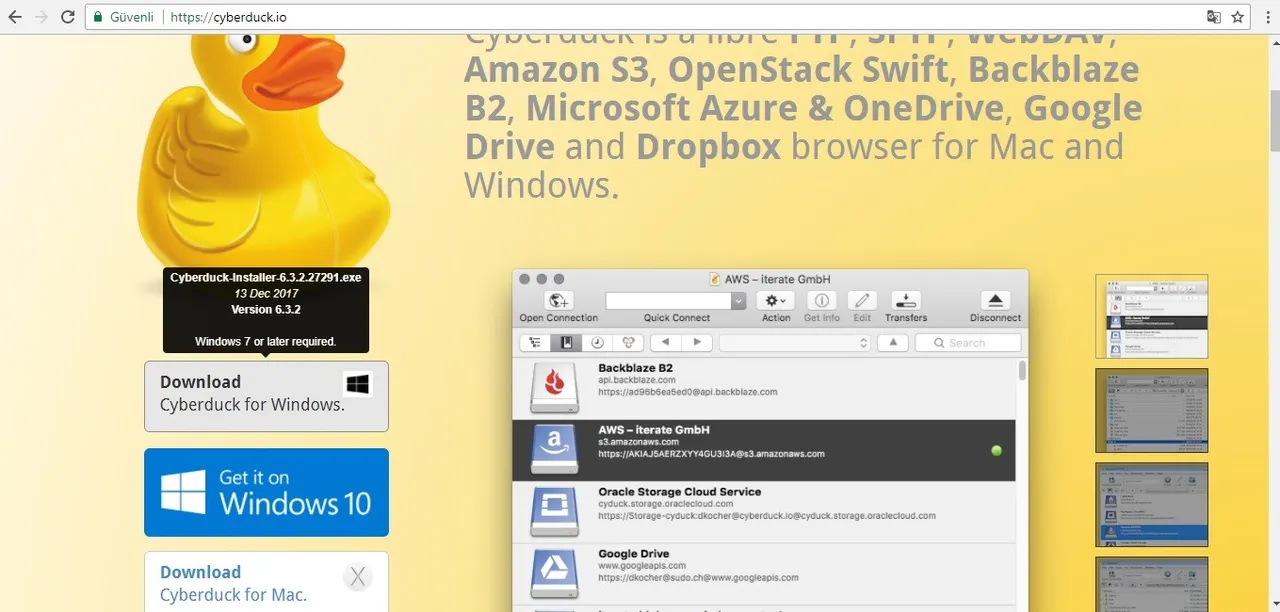Click the Get Info icon
1280x612 pixels.
point(821,300)
